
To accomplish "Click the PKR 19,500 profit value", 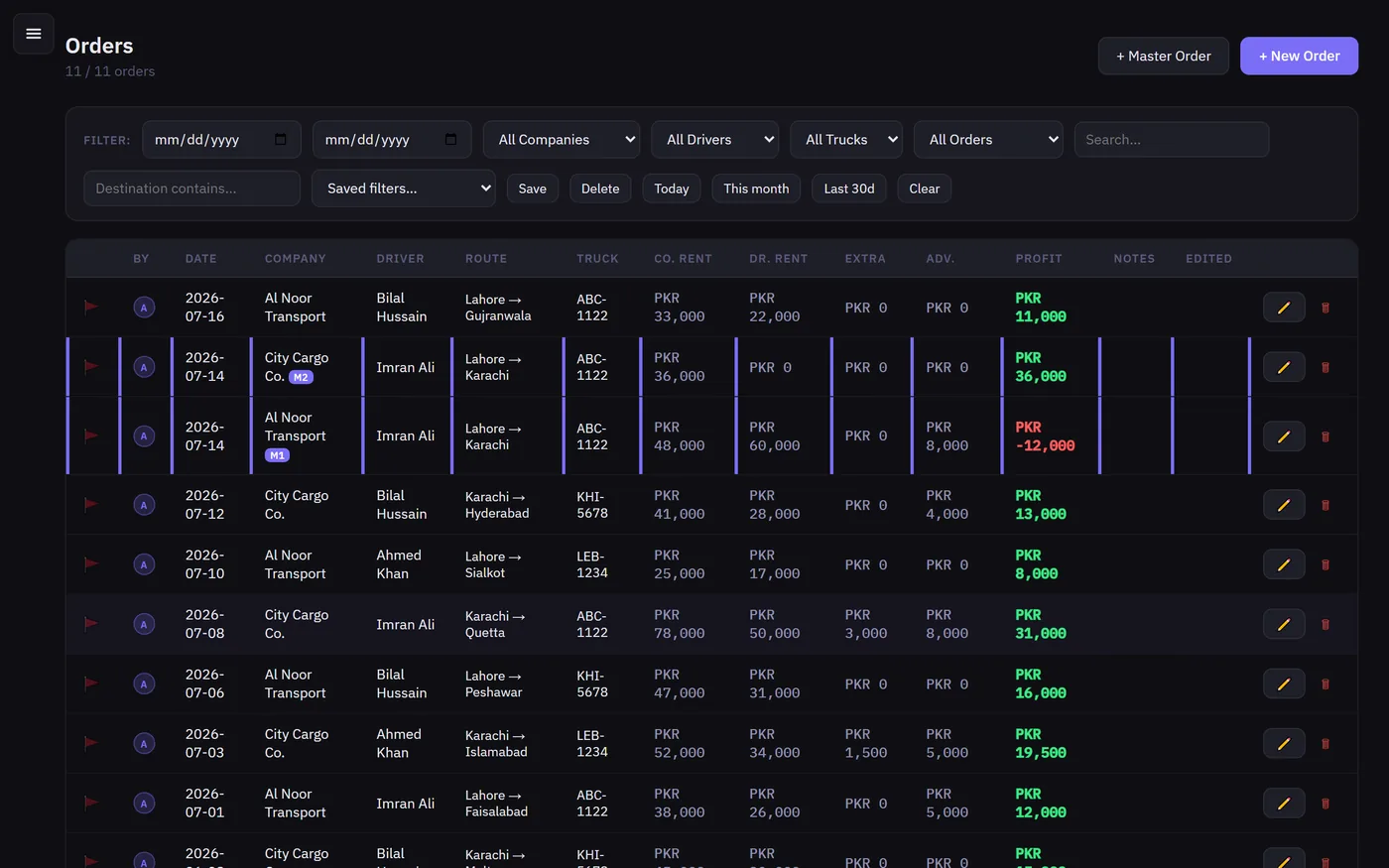I will click(x=1041, y=744).
